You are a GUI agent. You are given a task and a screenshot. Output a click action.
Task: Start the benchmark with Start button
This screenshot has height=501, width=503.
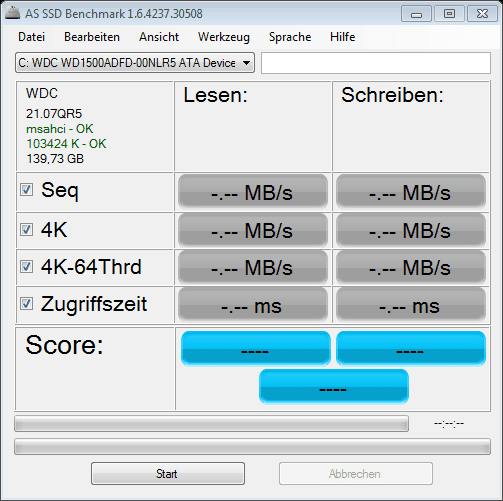point(168,473)
